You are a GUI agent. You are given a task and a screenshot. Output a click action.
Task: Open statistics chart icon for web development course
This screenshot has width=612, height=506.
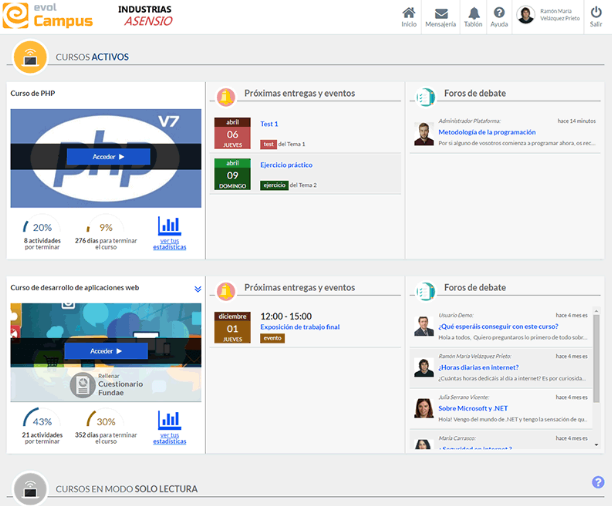point(170,421)
